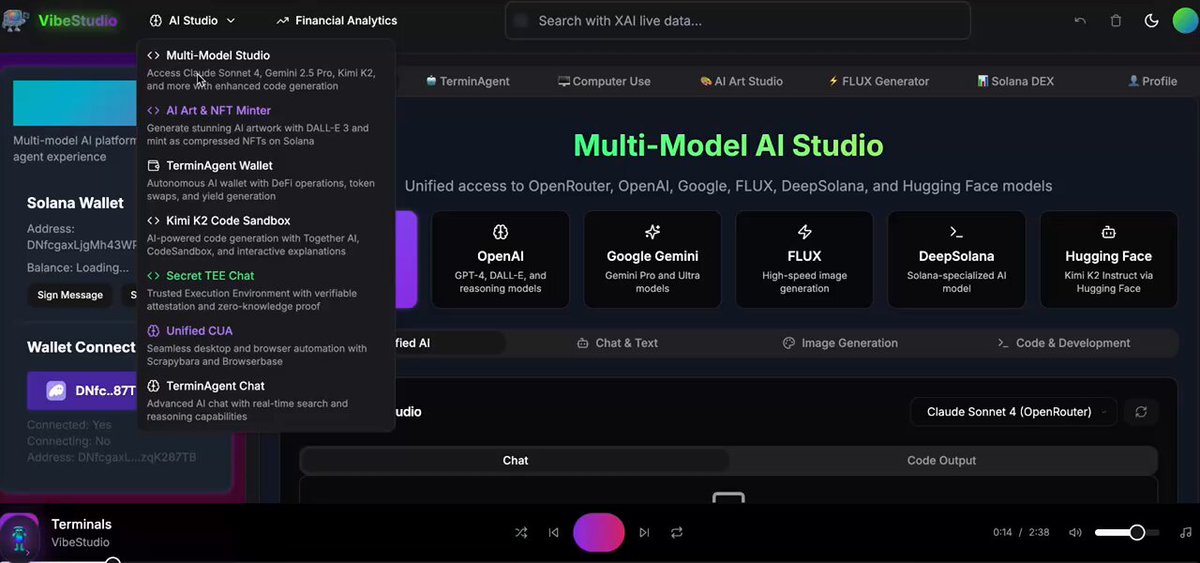Select the Google Gemini provider card
This screenshot has height=563, width=1200.
tap(652, 259)
